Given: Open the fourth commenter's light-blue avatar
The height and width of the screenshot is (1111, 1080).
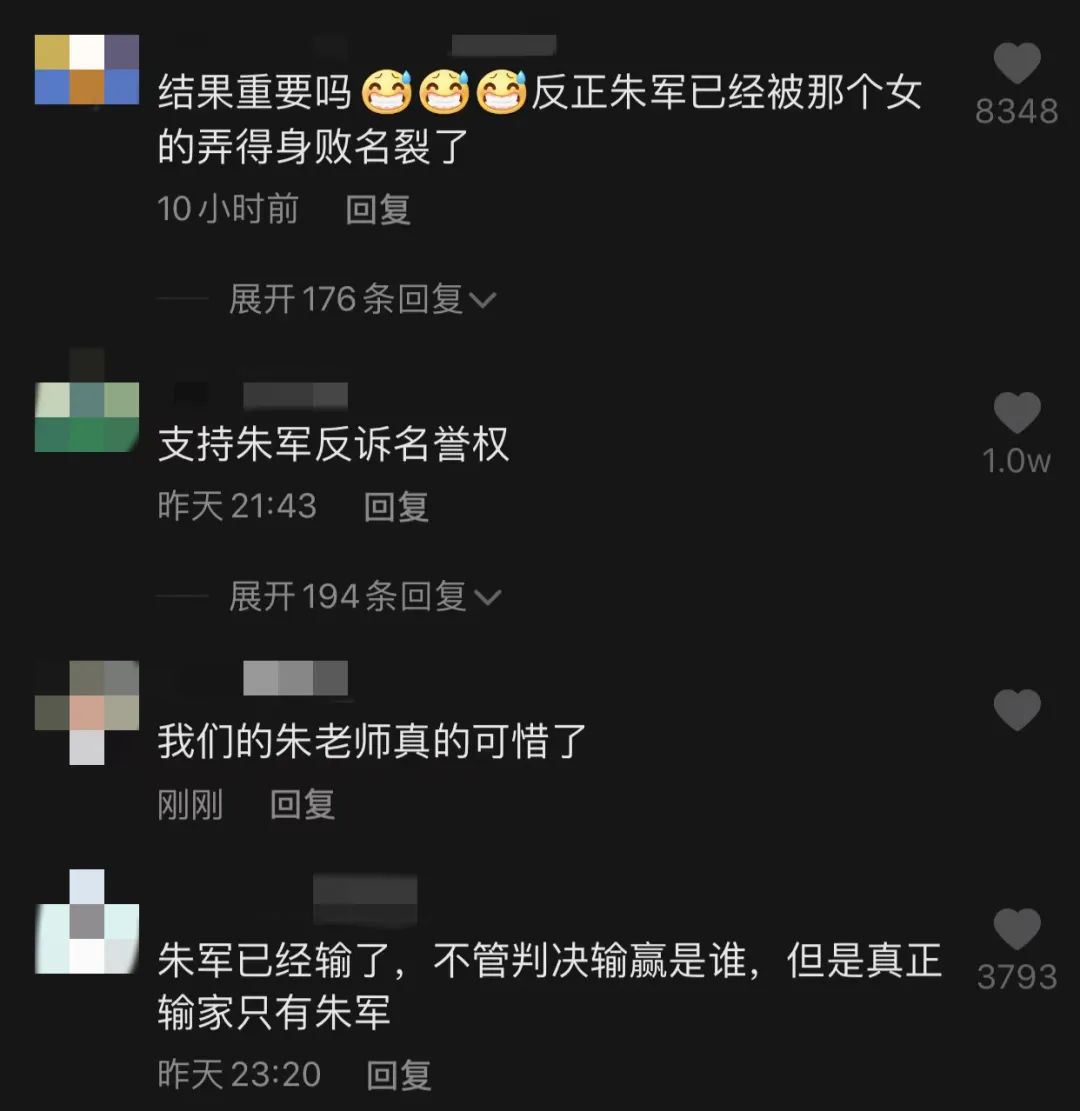Looking at the screenshot, I should (x=86, y=921).
